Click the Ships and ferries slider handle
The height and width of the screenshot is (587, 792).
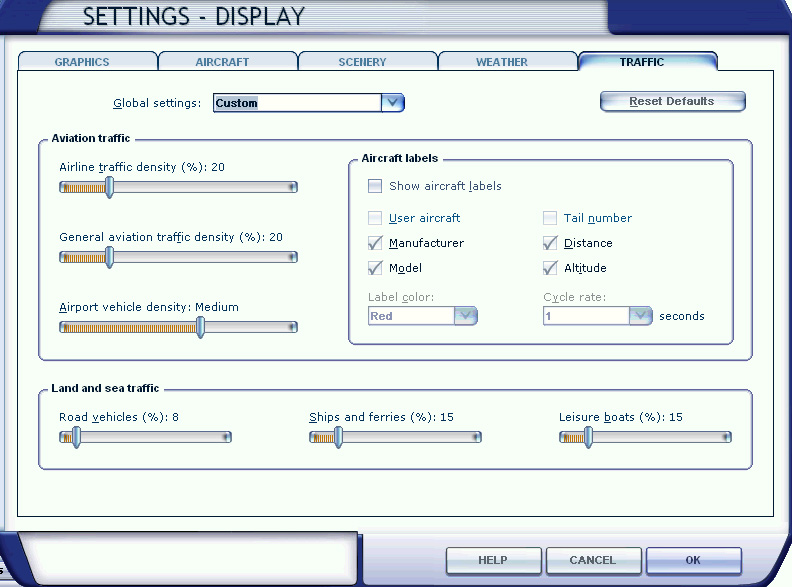click(338, 437)
